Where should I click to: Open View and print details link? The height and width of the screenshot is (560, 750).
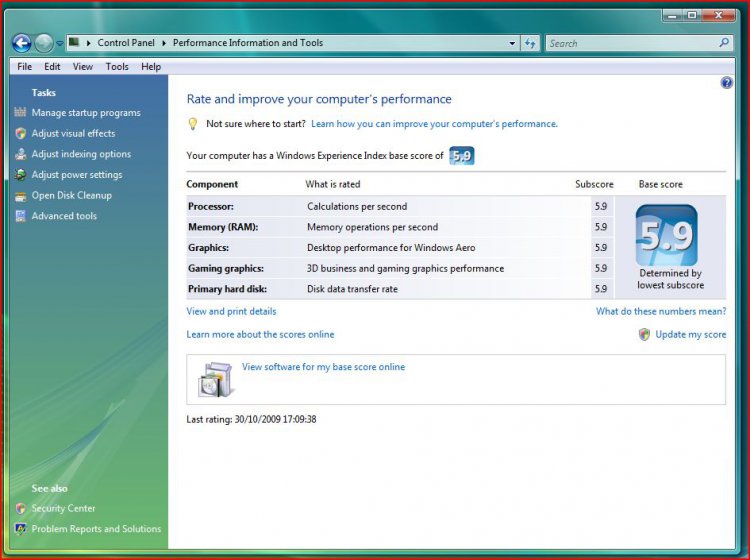232,311
